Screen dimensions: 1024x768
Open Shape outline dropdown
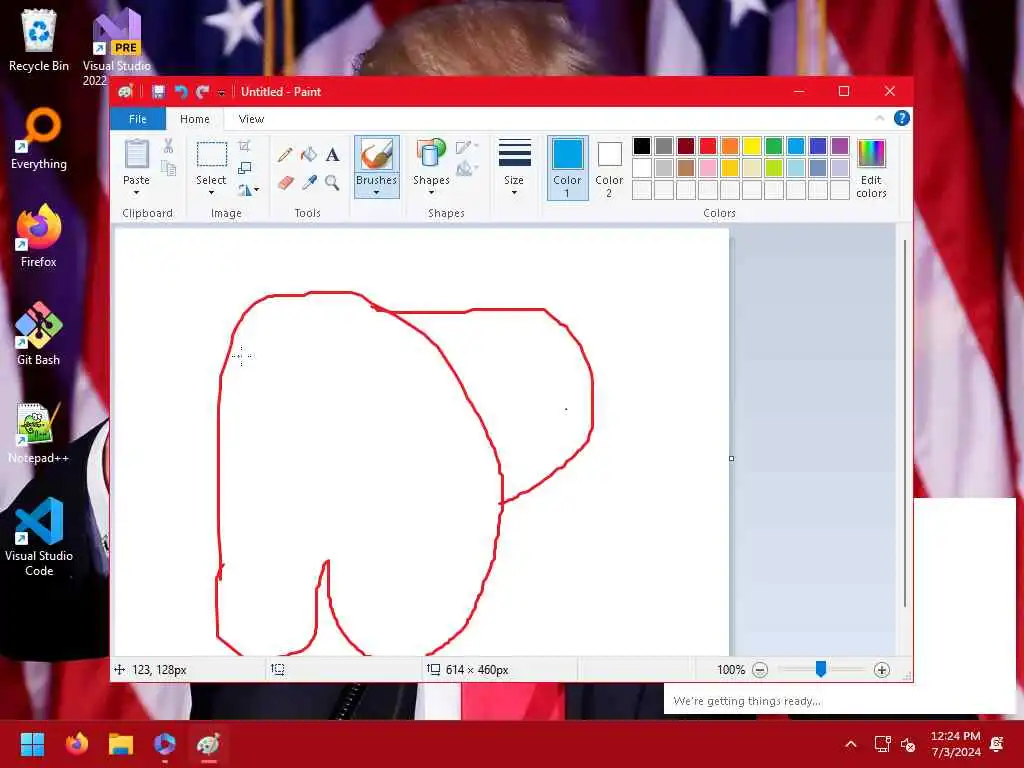pos(466,147)
